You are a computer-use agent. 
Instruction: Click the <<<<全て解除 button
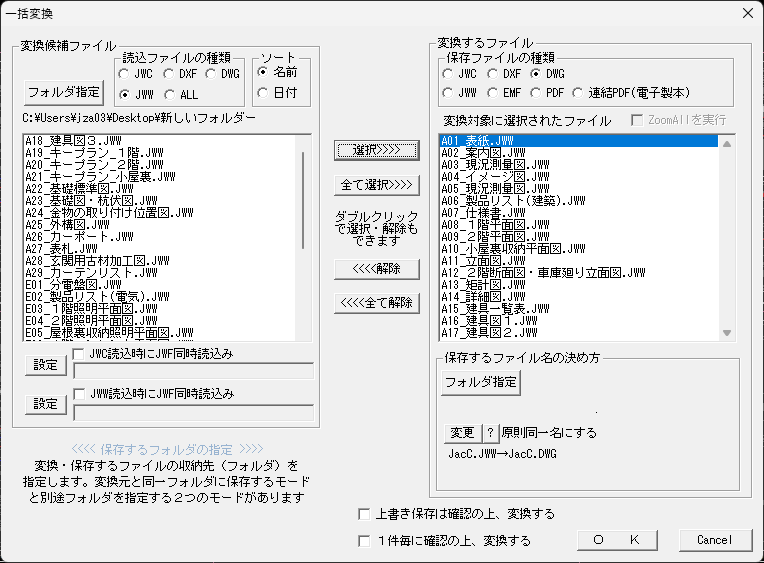click(x=376, y=303)
